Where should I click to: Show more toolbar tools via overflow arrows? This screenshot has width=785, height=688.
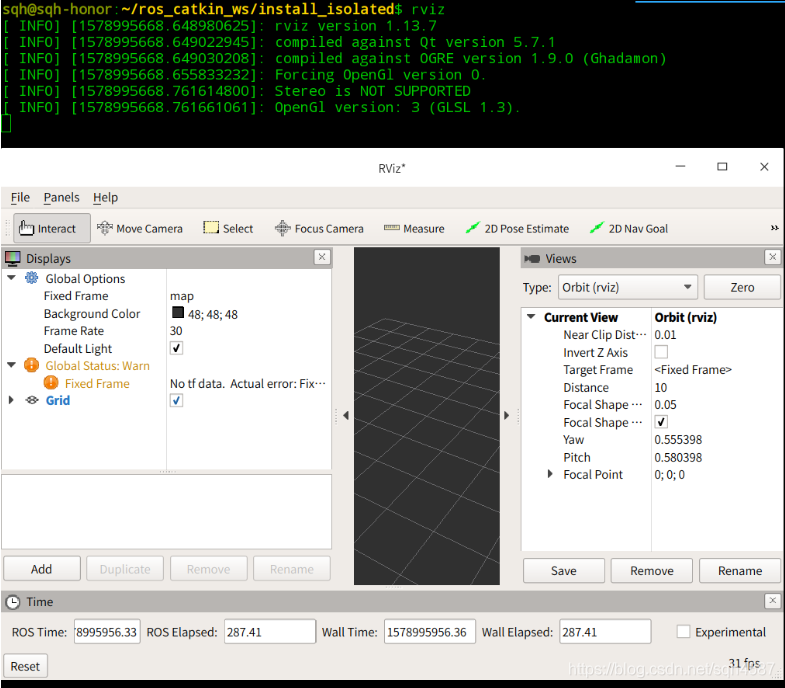(774, 228)
